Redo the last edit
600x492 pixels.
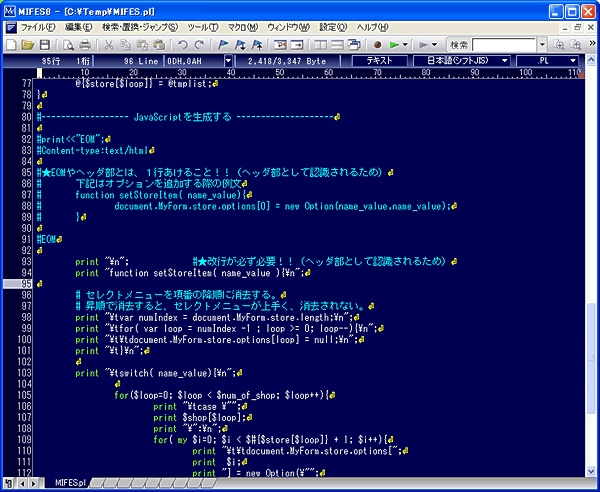(x=199, y=45)
